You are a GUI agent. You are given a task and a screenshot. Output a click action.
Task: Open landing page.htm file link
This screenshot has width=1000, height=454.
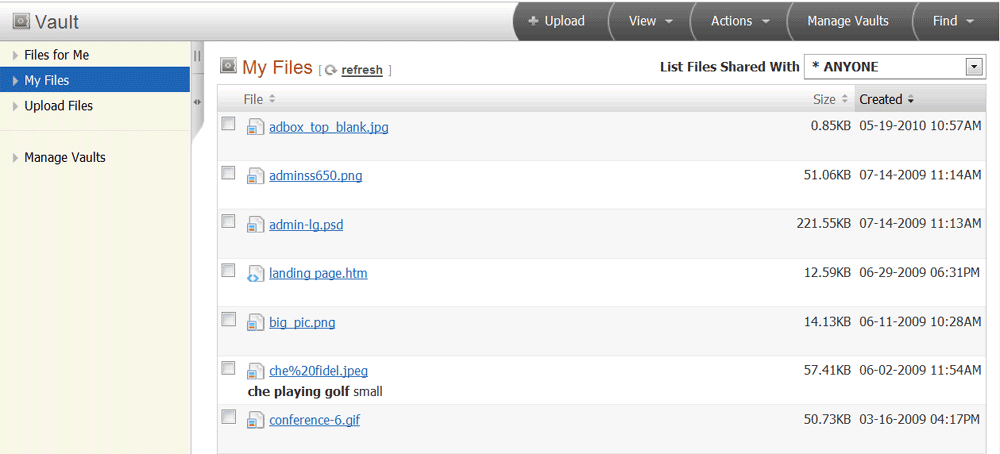click(x=318, y=274)
